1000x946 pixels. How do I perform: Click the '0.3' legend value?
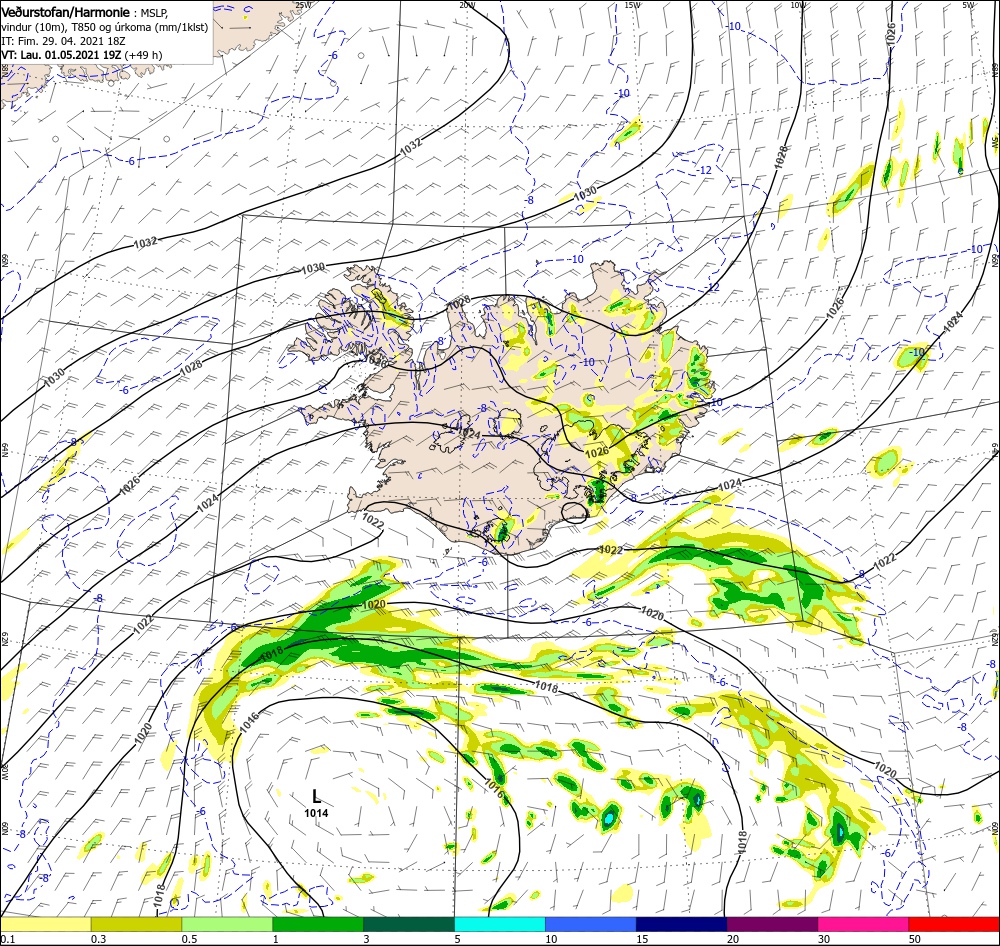(98, 939)
